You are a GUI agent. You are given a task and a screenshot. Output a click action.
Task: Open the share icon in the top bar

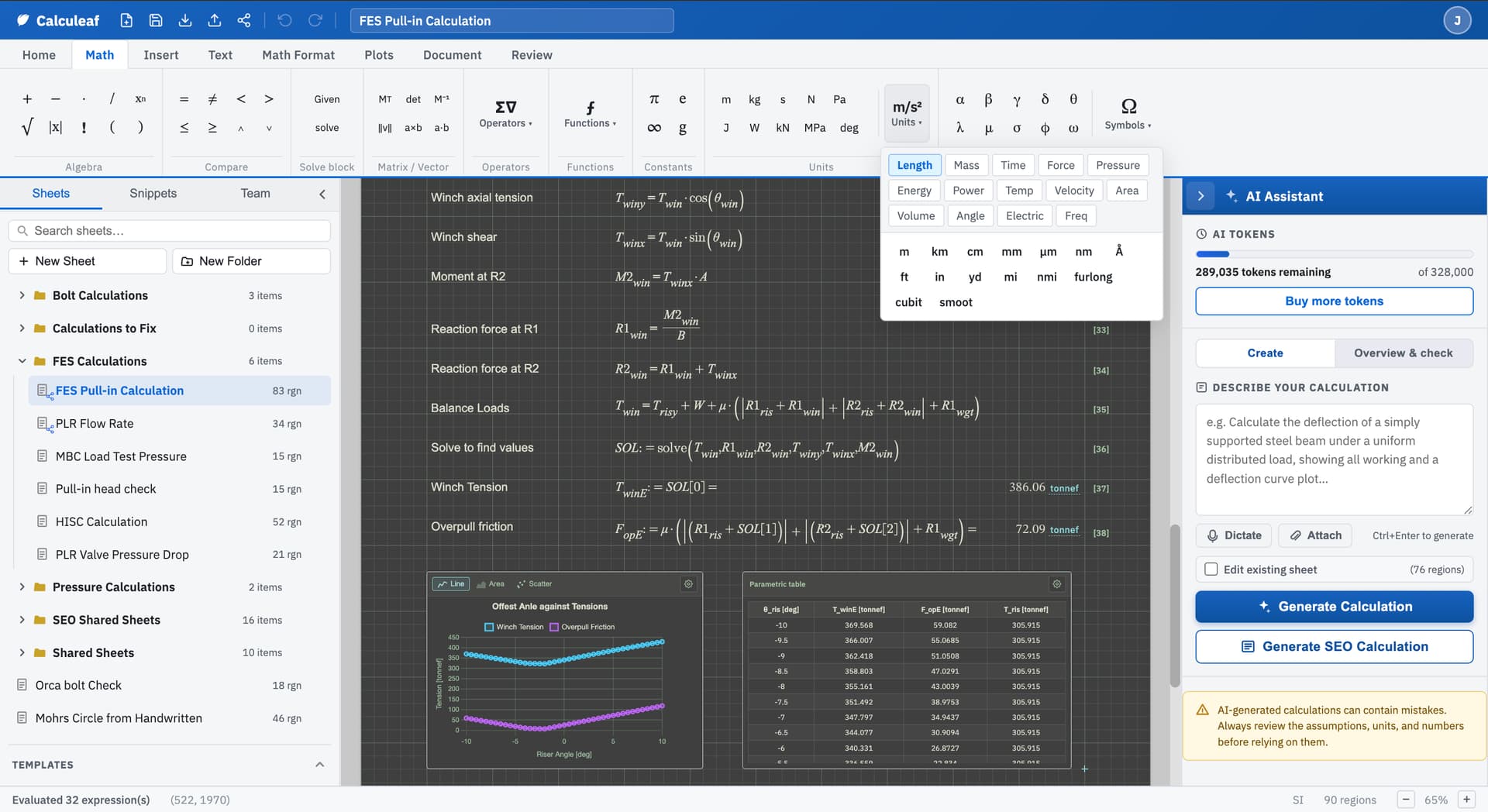point(244,21)
